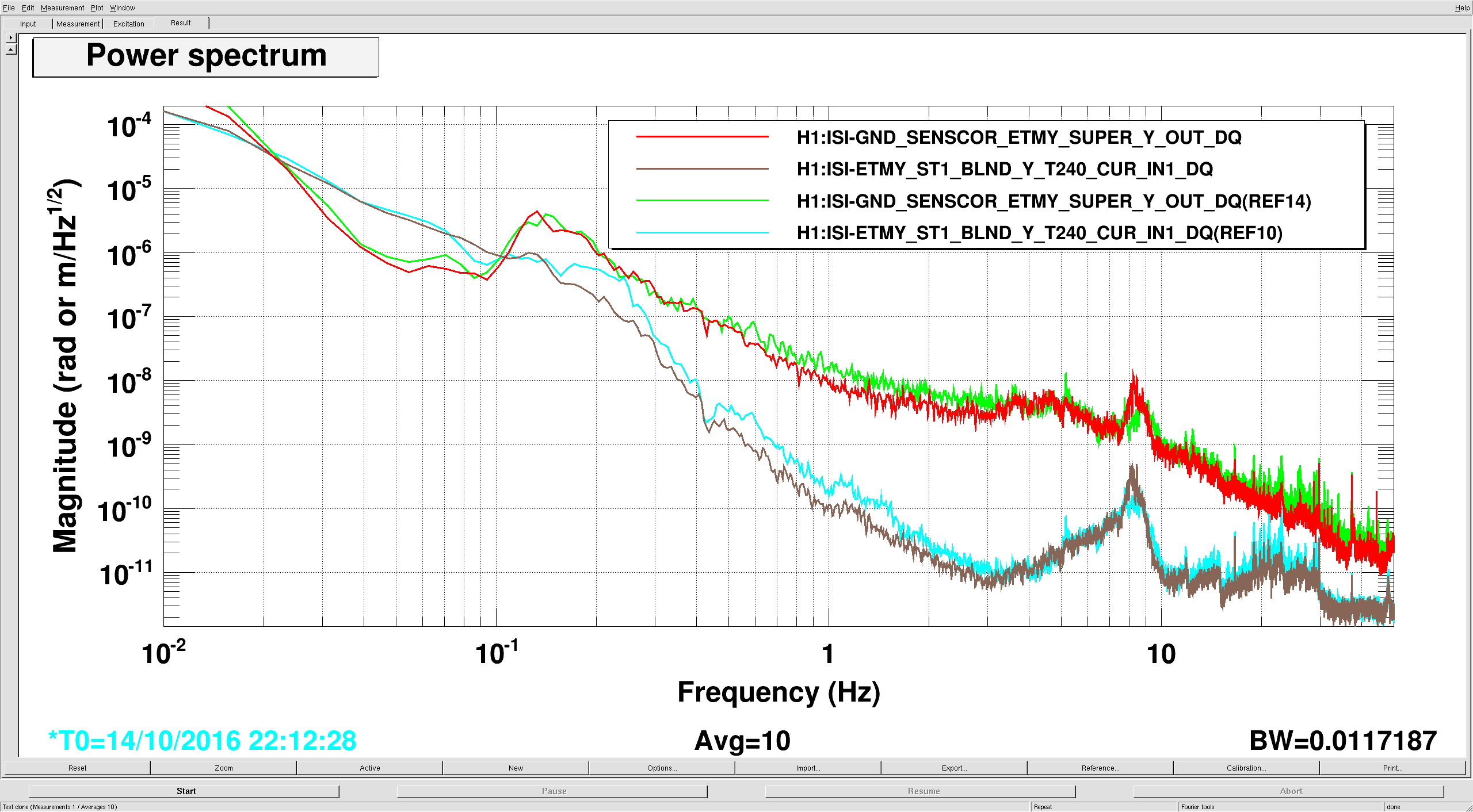Click the cyan legend line sample
The width and height of the screenshot is (1473, 812).
[702, 233]
